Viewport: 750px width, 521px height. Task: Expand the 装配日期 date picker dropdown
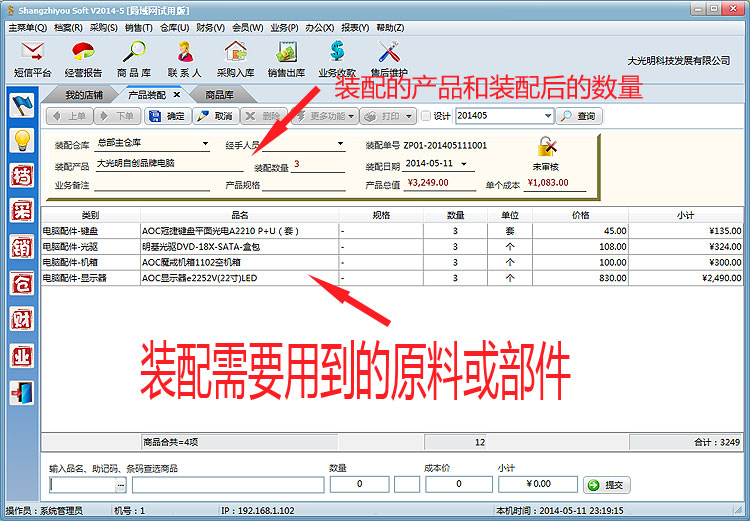(469, 163)
